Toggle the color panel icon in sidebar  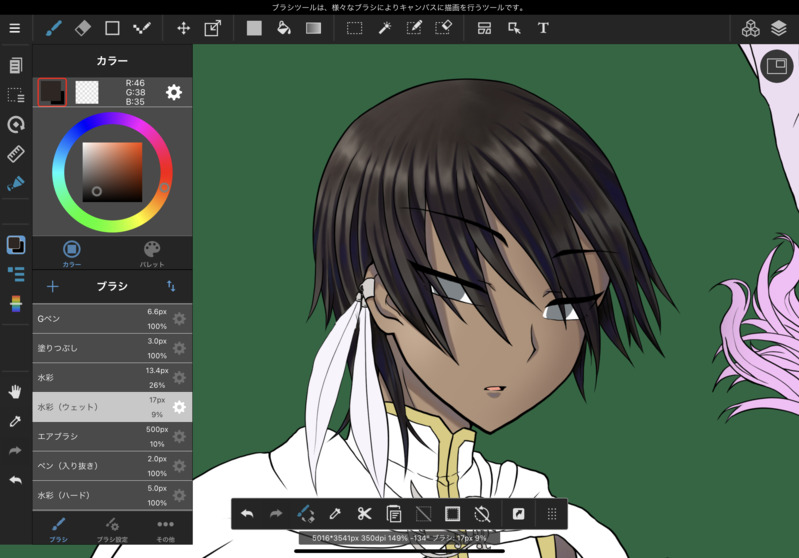tap(16, 245)
